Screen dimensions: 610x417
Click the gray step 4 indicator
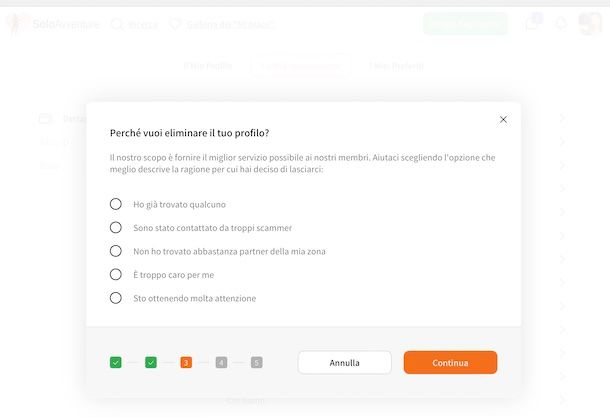coord(221,363)
